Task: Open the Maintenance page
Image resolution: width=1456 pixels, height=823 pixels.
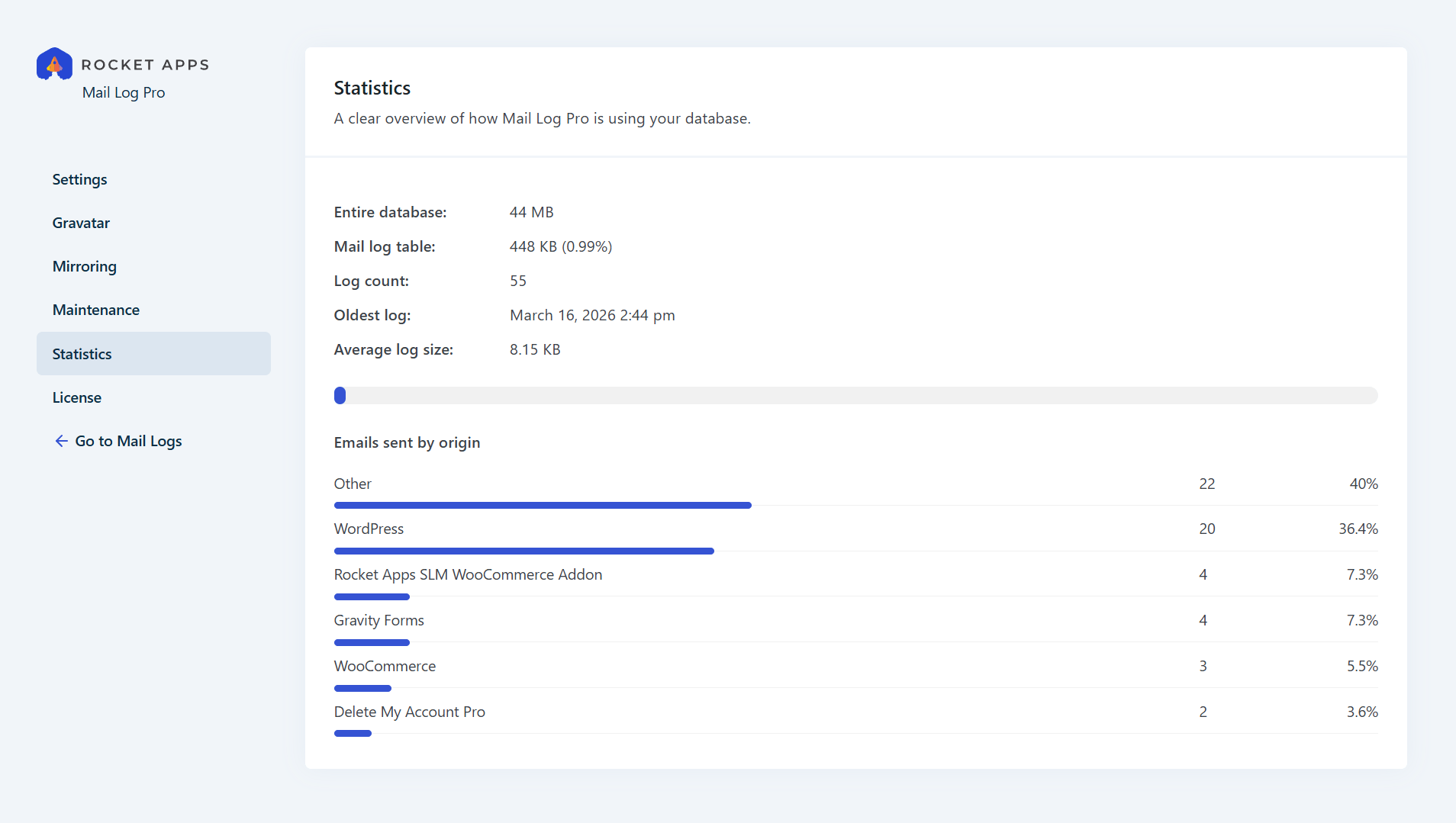Action: pos(95,310)
